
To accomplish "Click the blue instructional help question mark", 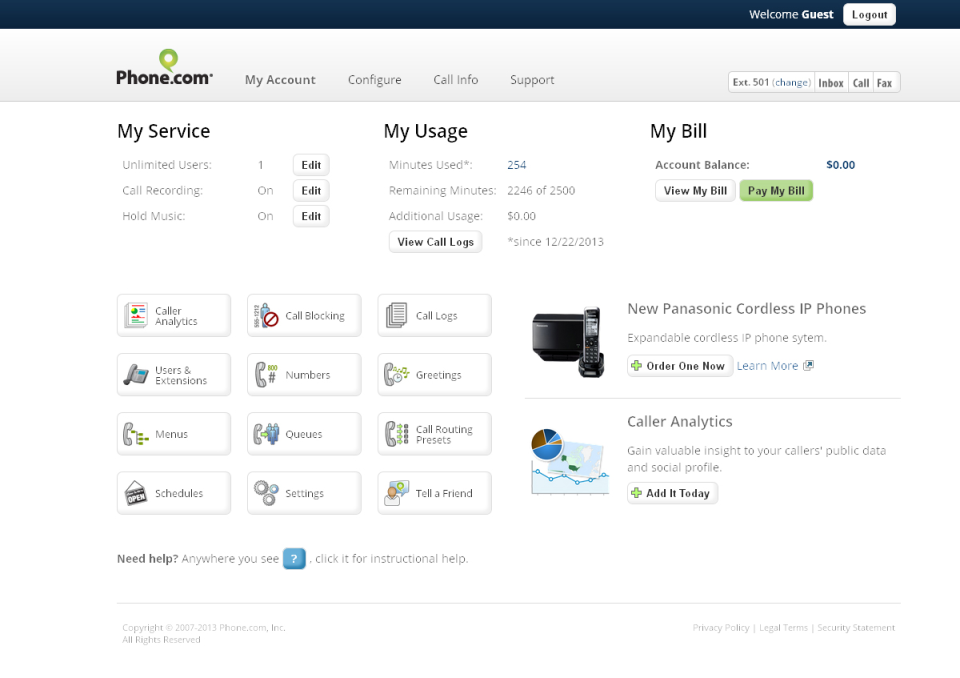I will click(x=294, y=558).
